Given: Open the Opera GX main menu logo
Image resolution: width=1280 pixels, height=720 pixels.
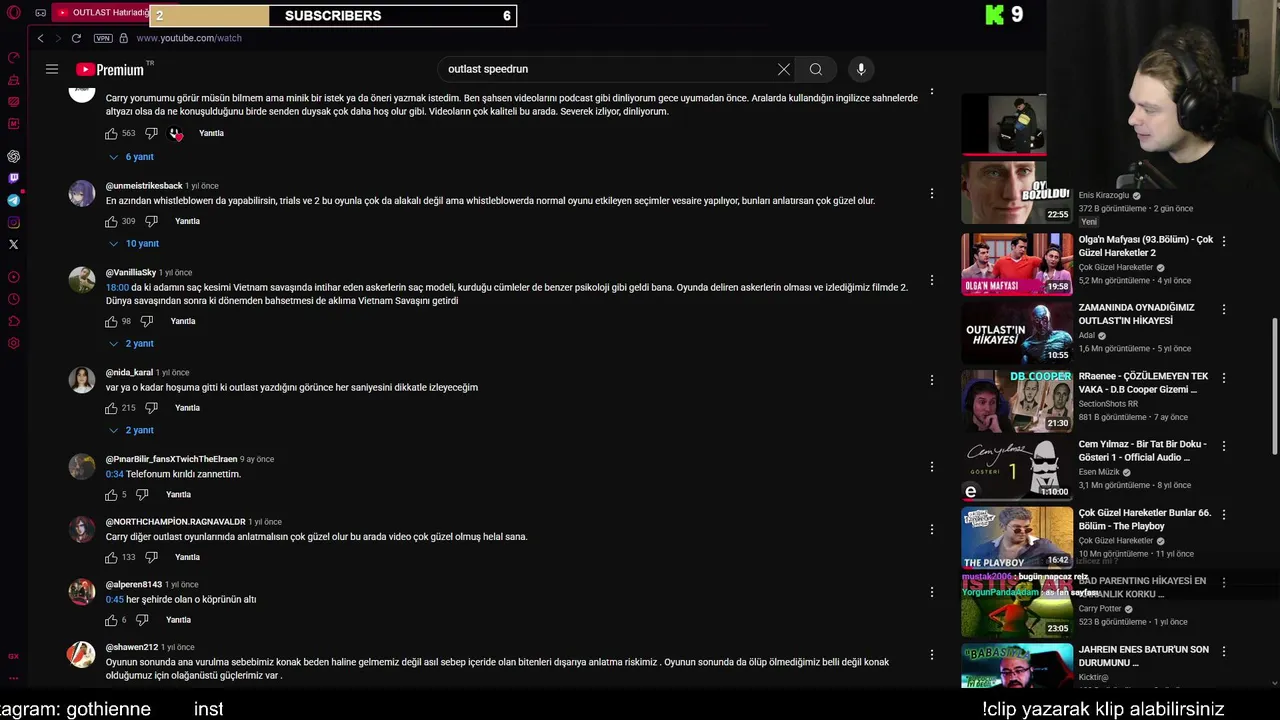Looking at the screenshot, I should click(13, 13).
